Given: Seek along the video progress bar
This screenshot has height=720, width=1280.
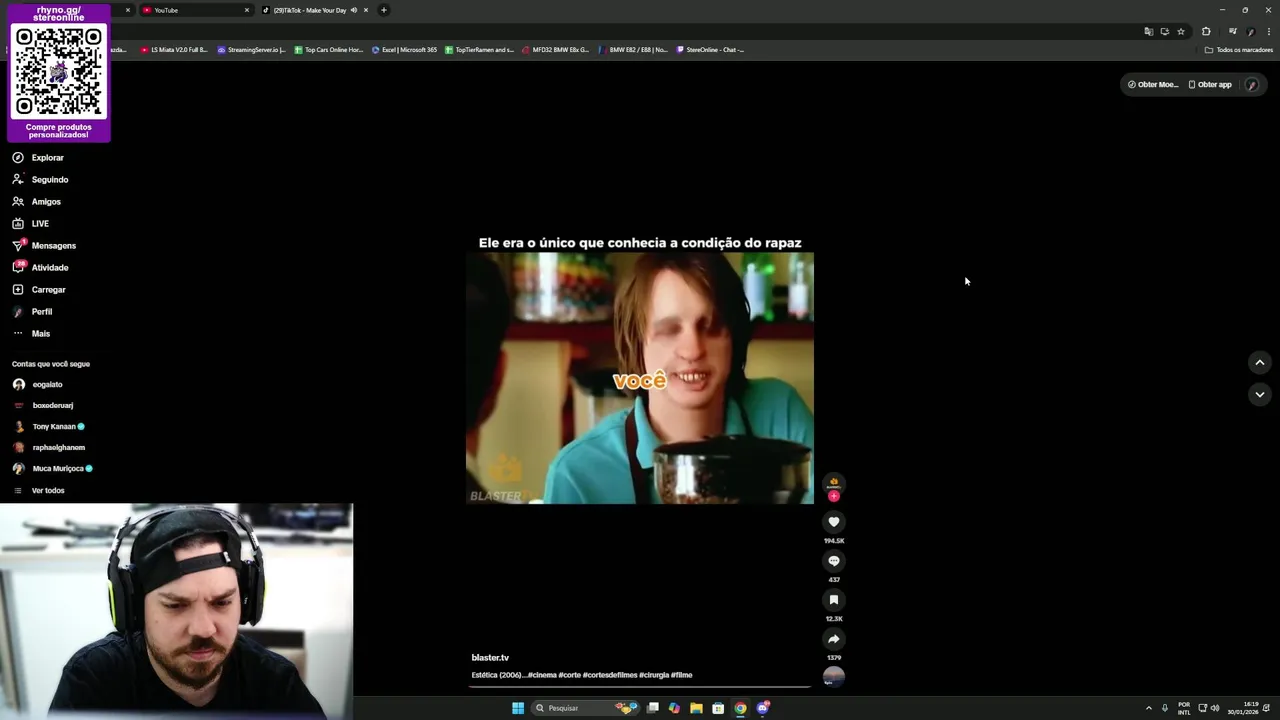Looking at the screenshot, I should pyautogui.click(x=640, y=687).
